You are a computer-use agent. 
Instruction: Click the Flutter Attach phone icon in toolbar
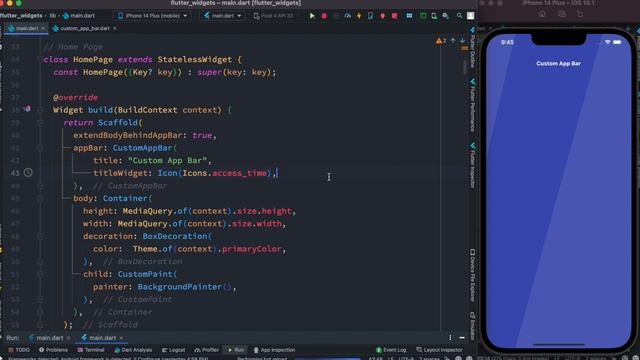pos(370,16)
